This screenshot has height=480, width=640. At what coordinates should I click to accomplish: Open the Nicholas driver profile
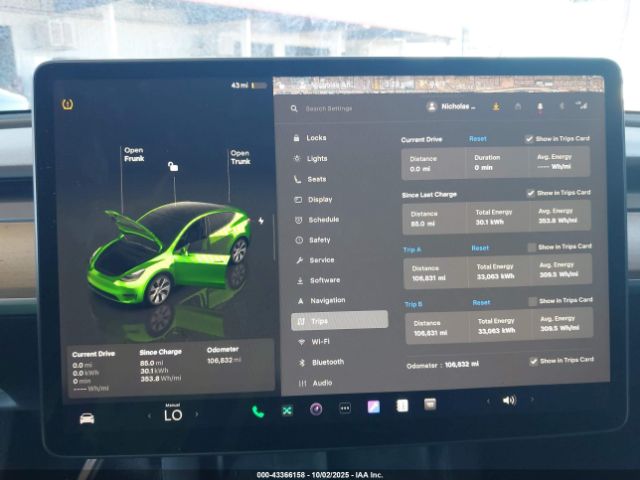(x=451, y=107)
